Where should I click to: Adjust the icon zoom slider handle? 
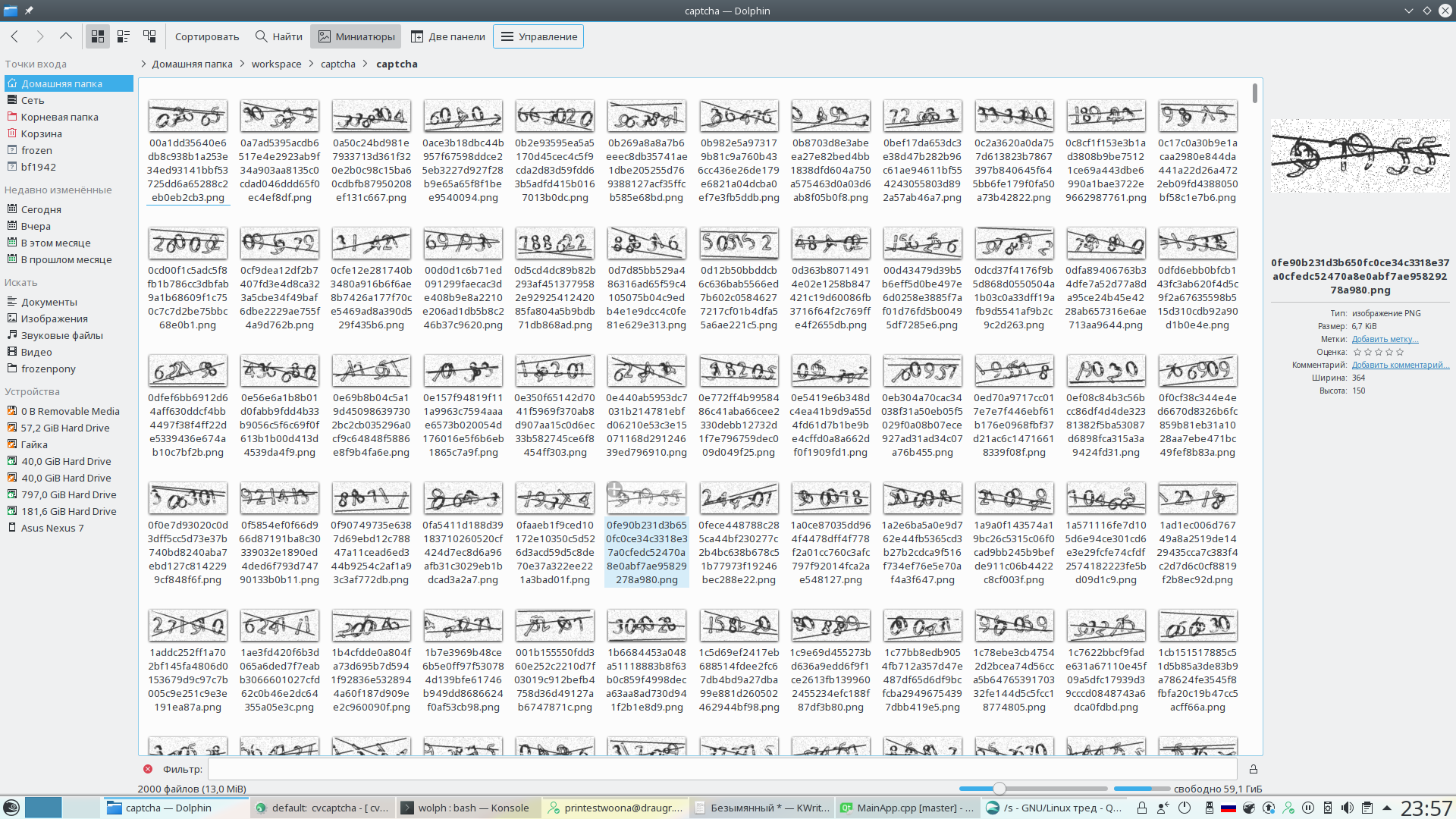999,789
